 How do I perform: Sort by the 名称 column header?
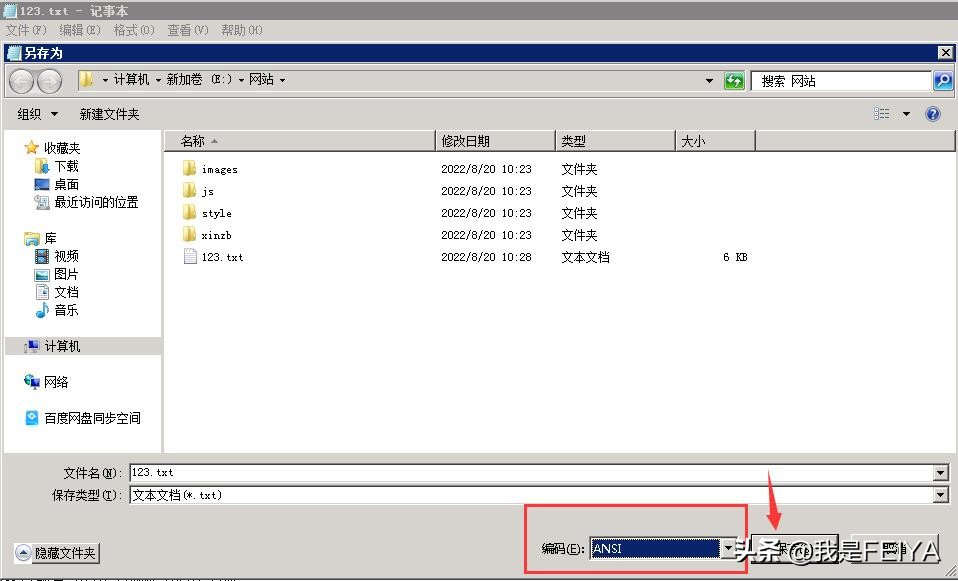[299, 141]
